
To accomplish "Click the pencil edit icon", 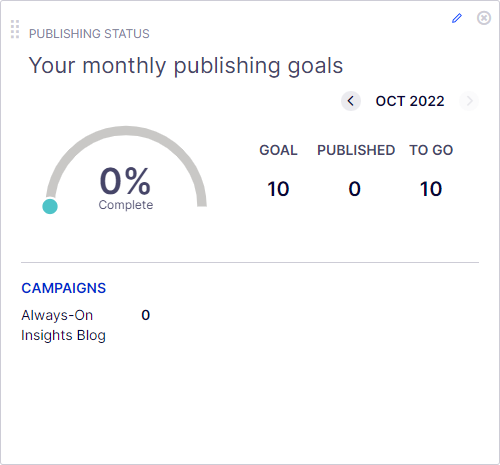I will coord(457,18).
